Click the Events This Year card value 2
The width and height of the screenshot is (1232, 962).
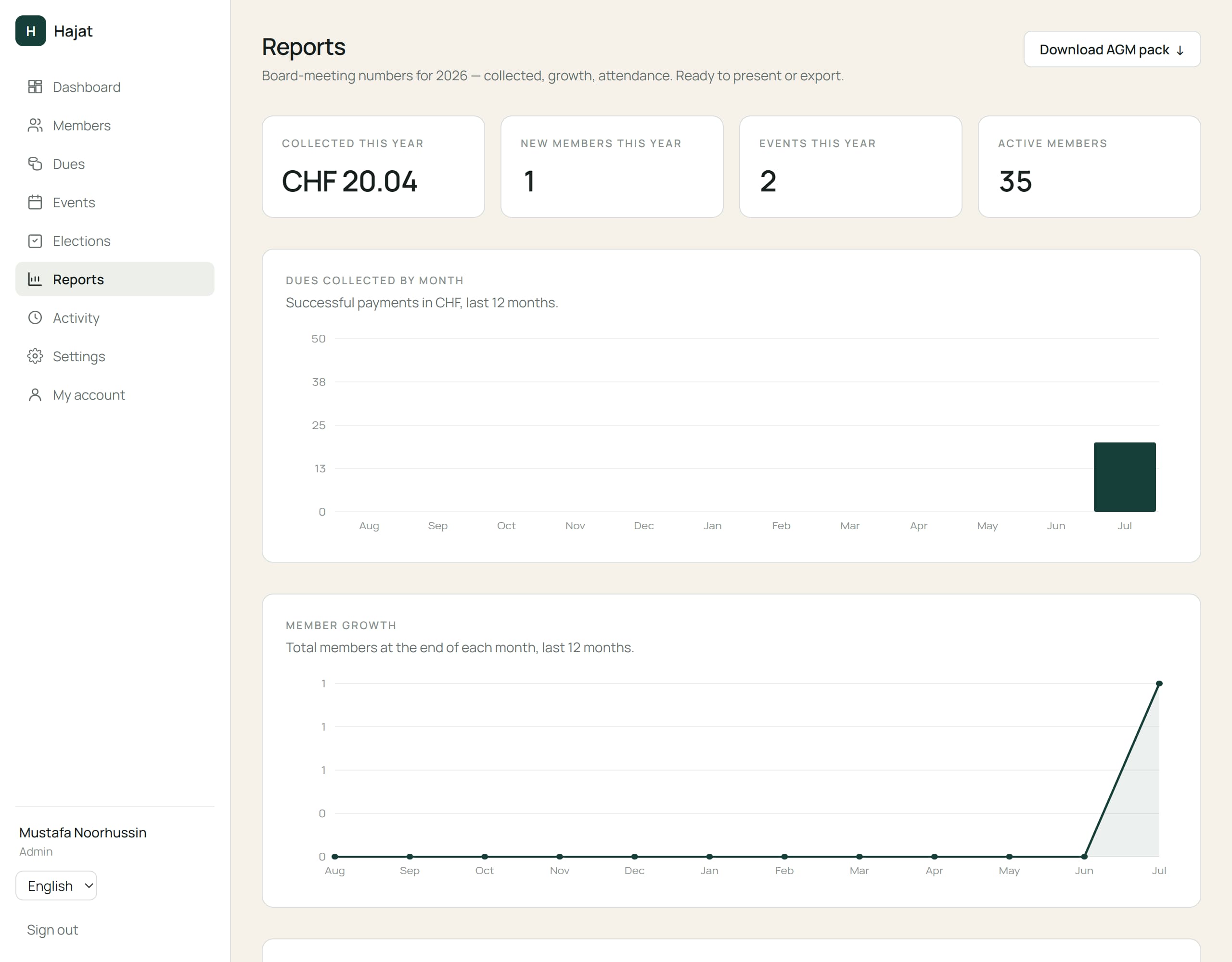coord(768,181)
